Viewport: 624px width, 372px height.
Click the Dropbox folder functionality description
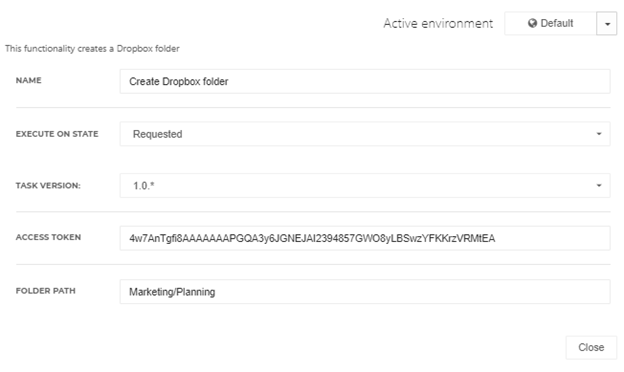pyautogui.click(x=92, y=49)
